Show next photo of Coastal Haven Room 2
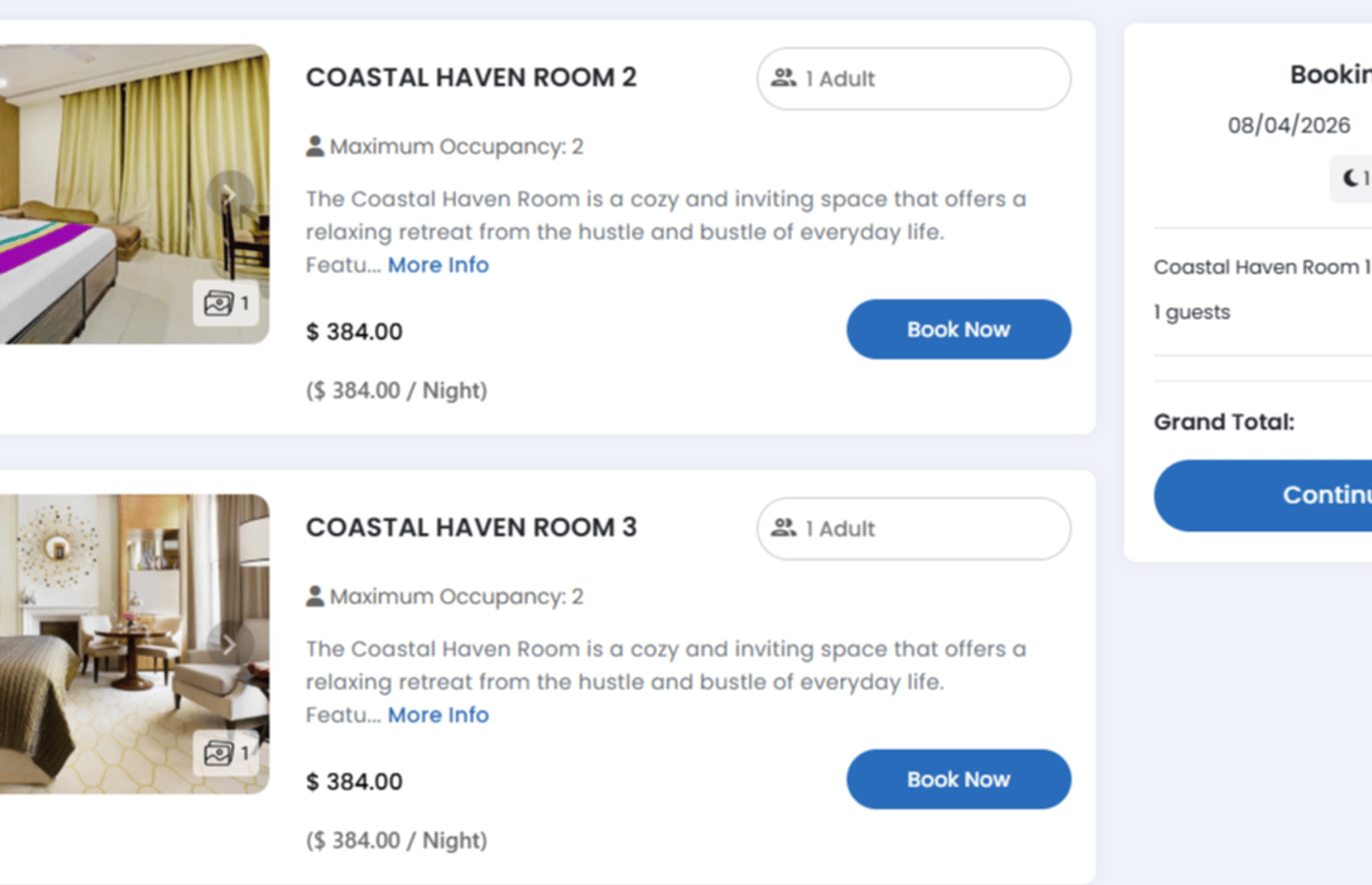Image resolution: width=1372 pixels, height=885 pixels. tap(230, 194)
